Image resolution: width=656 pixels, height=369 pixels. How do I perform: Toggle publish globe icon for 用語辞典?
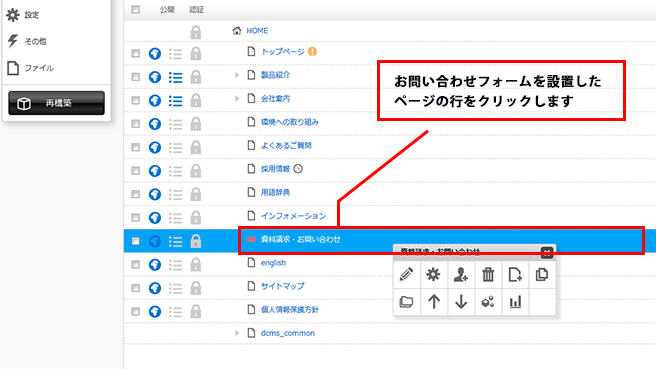(x=155, y=194)
